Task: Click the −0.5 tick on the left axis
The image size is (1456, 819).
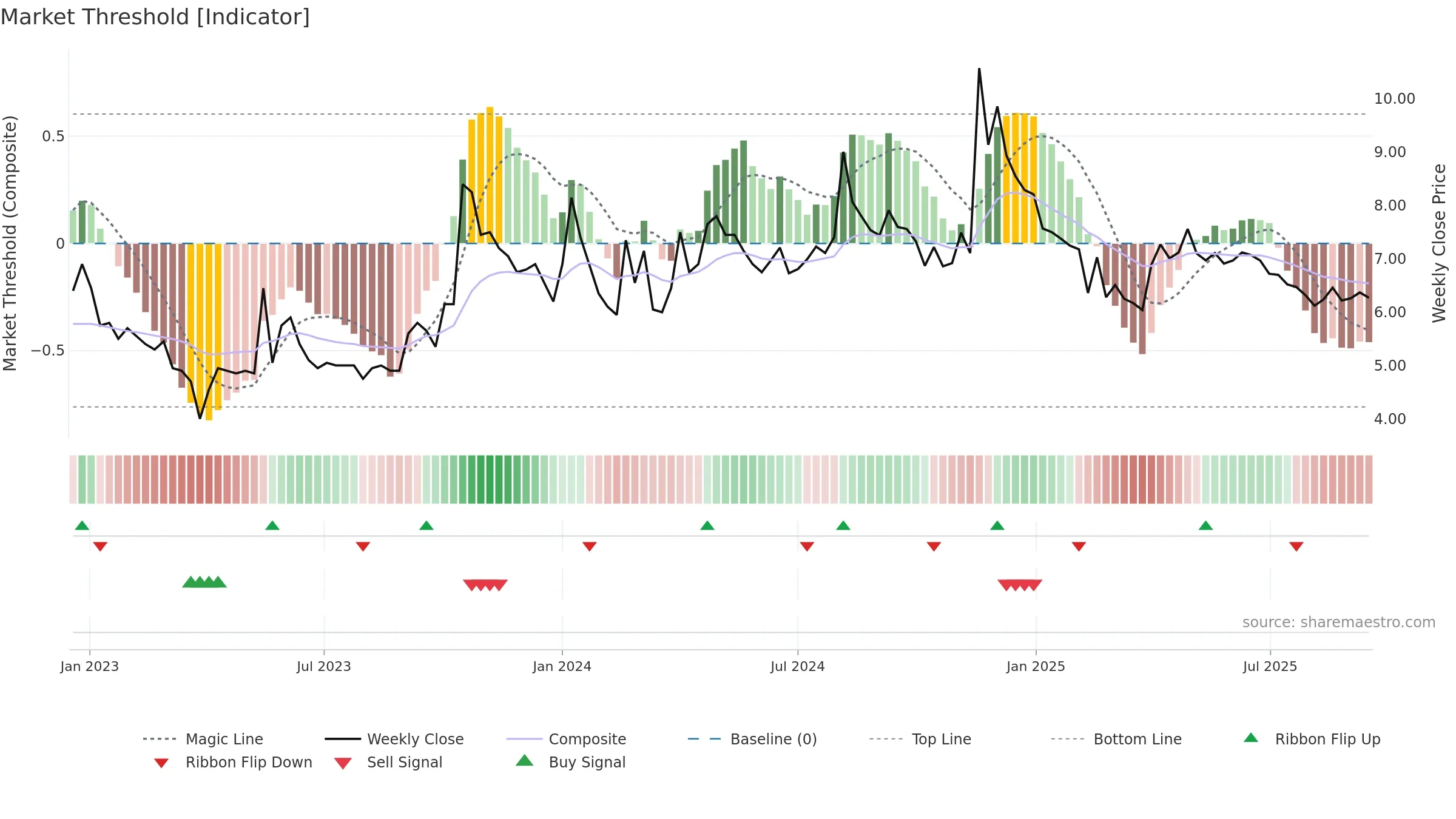Action: 48,351
